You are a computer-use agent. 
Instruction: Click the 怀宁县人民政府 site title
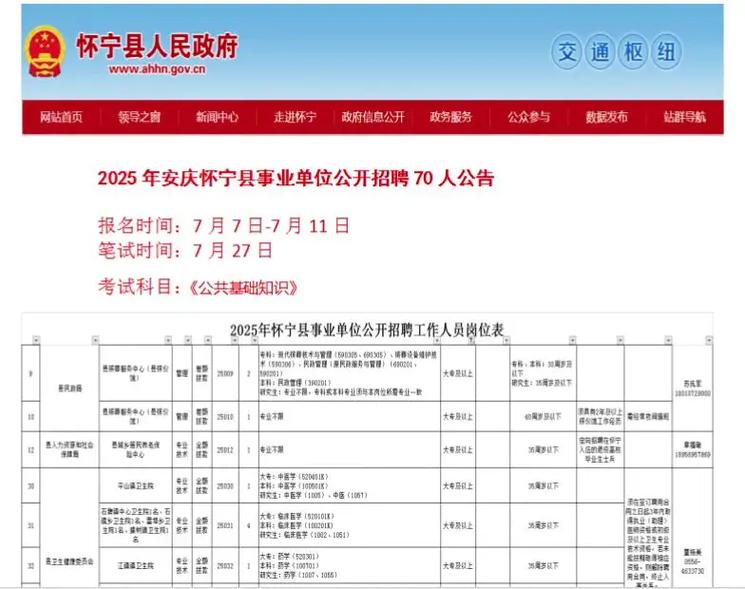(157, 46)
